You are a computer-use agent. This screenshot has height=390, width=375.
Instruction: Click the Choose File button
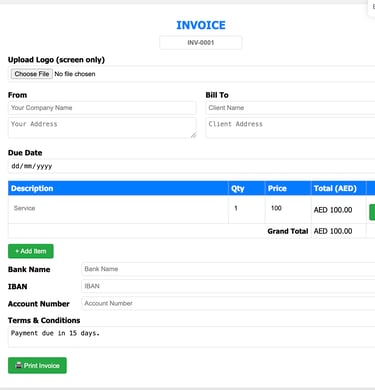click(32, 74)
